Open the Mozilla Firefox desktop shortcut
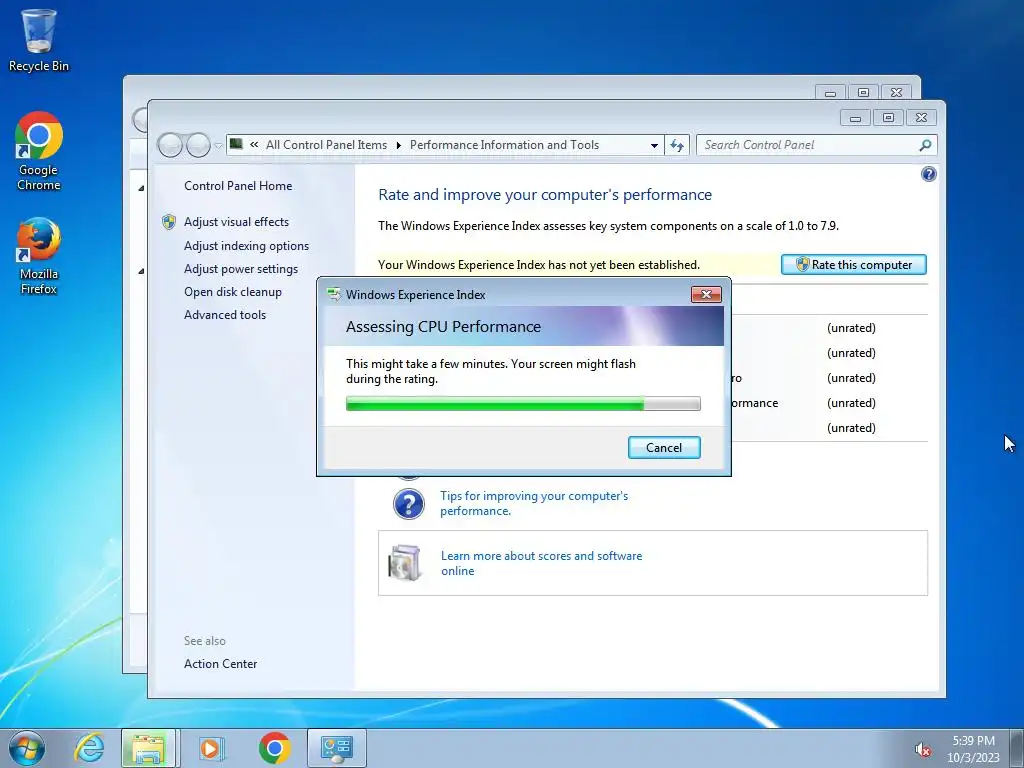1024x768 pixels. coord(39,255)
